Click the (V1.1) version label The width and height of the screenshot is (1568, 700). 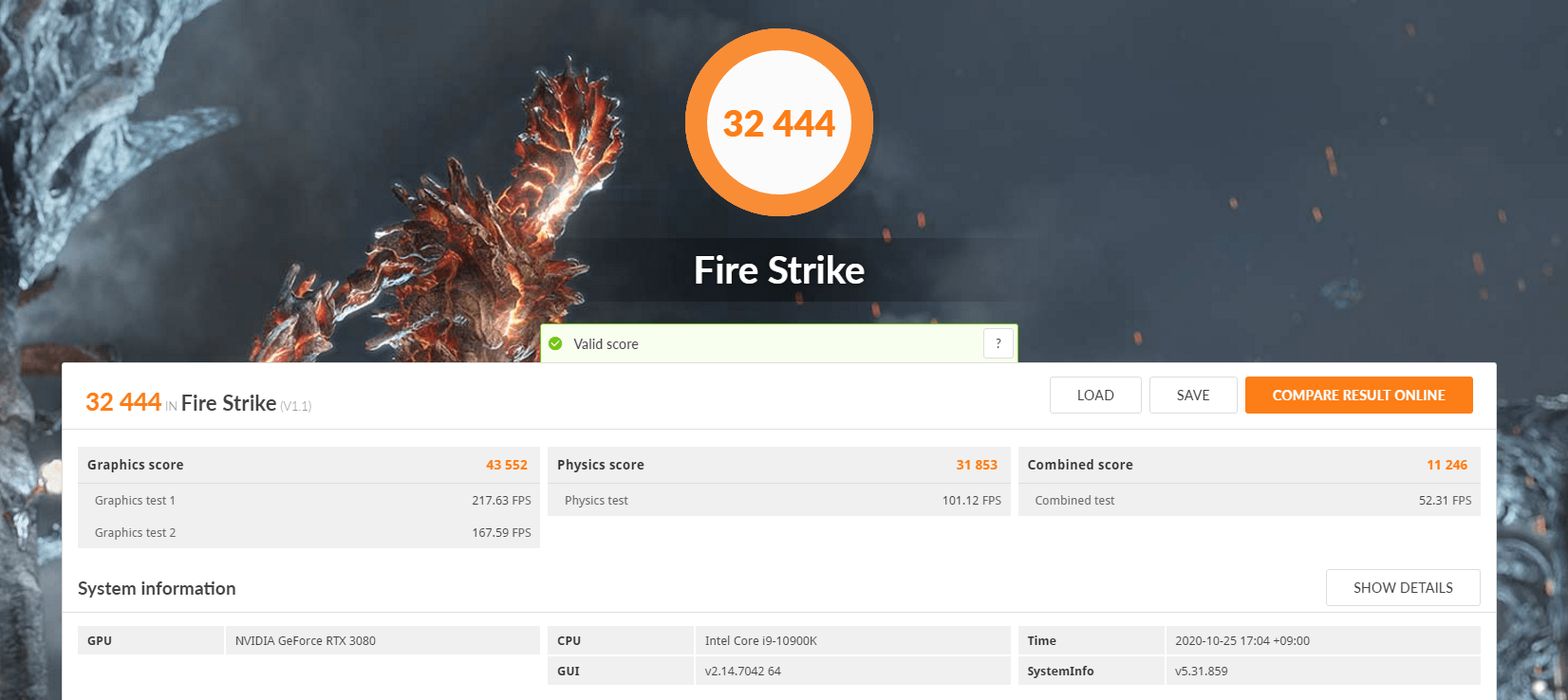296,406
